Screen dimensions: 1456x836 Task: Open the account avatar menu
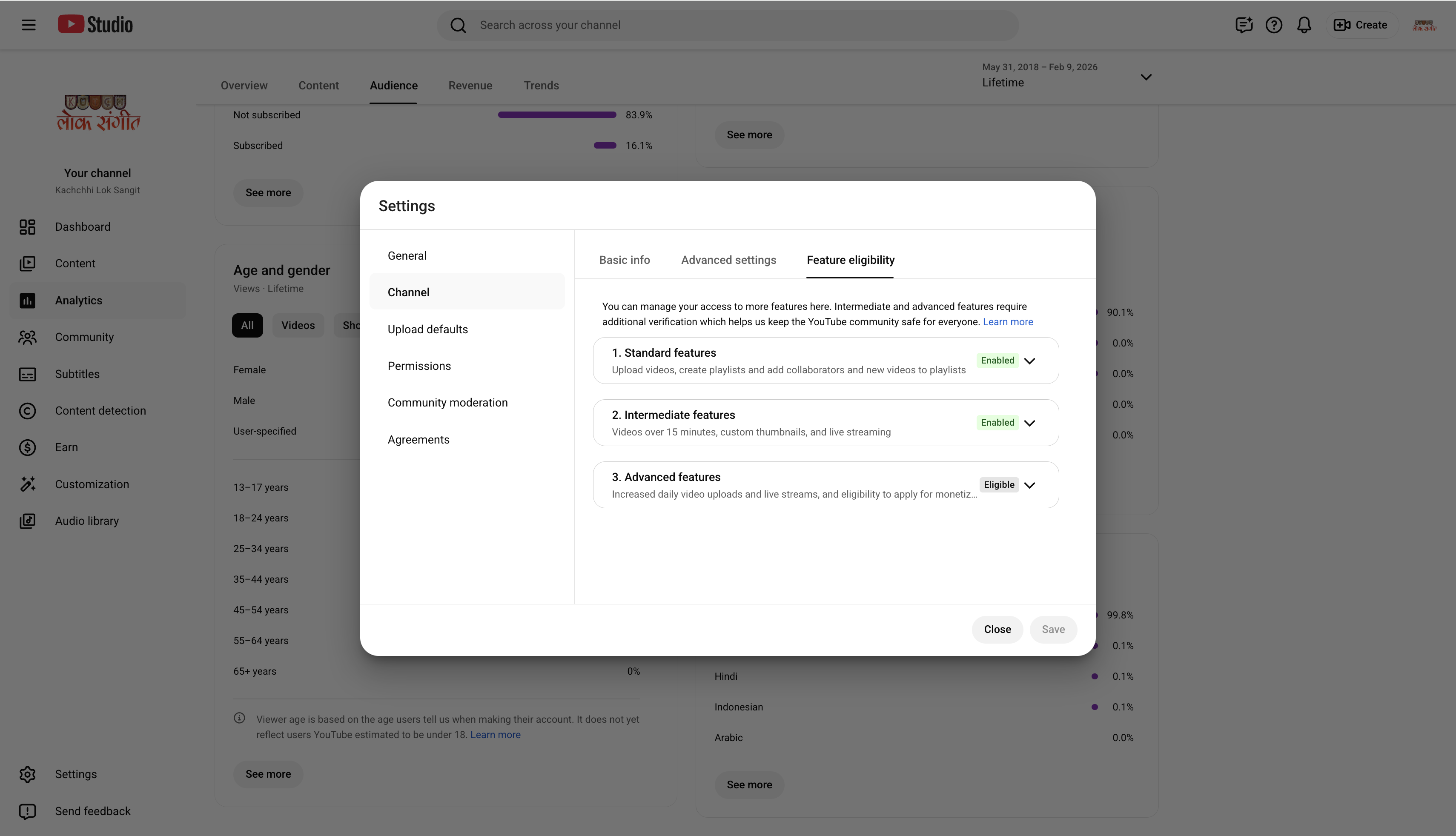coord(1424,25)
